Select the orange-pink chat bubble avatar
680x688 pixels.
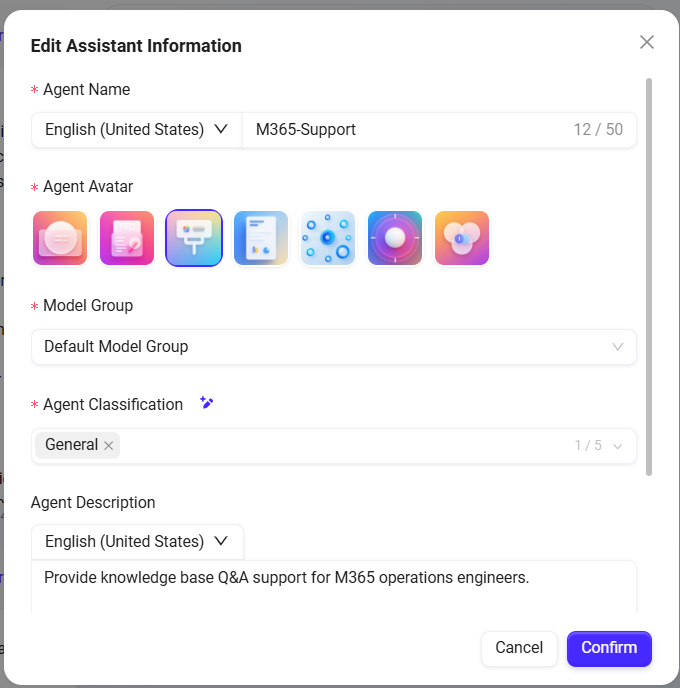pos(60,238)
